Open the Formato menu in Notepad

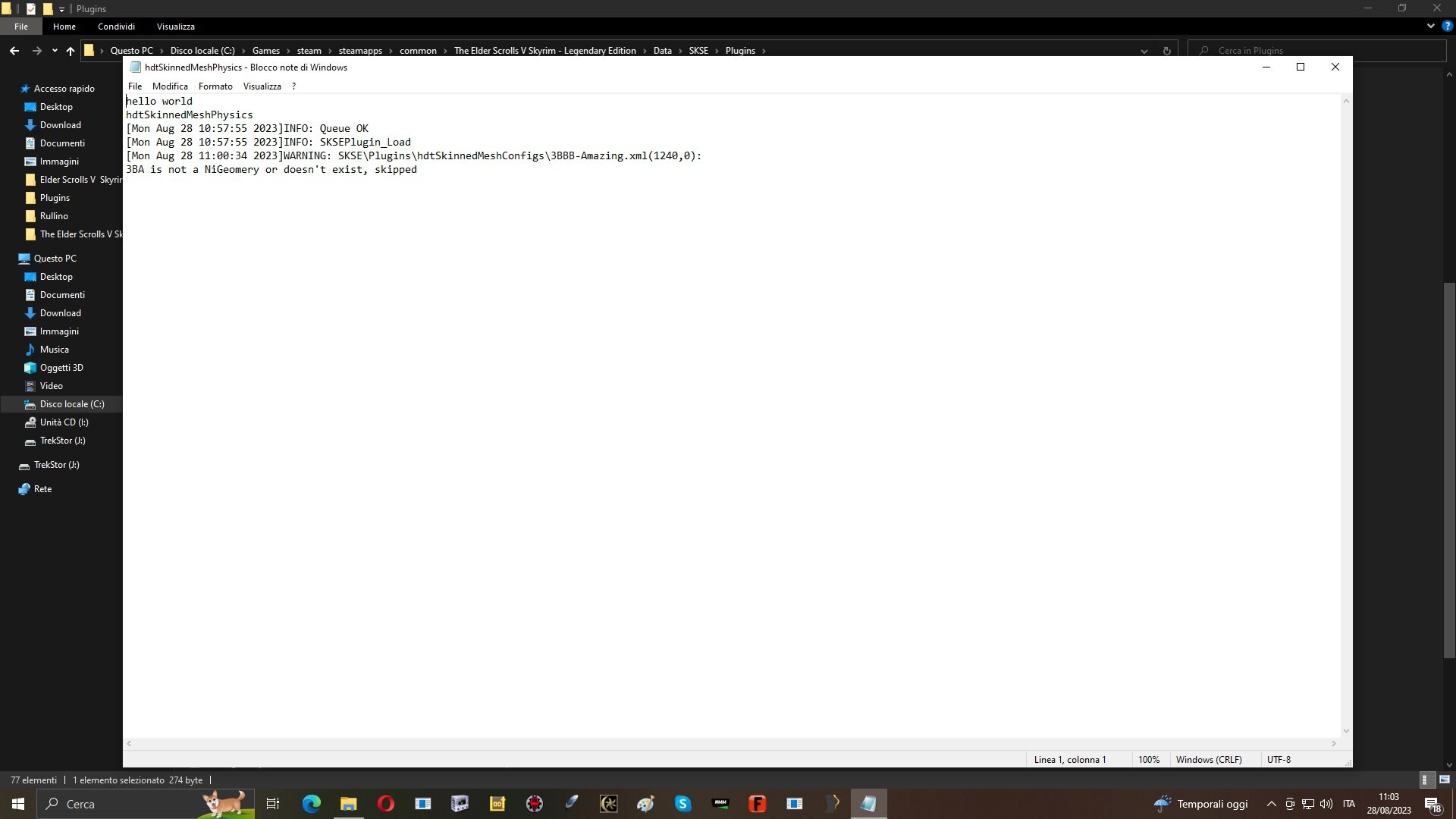point(215,86)
